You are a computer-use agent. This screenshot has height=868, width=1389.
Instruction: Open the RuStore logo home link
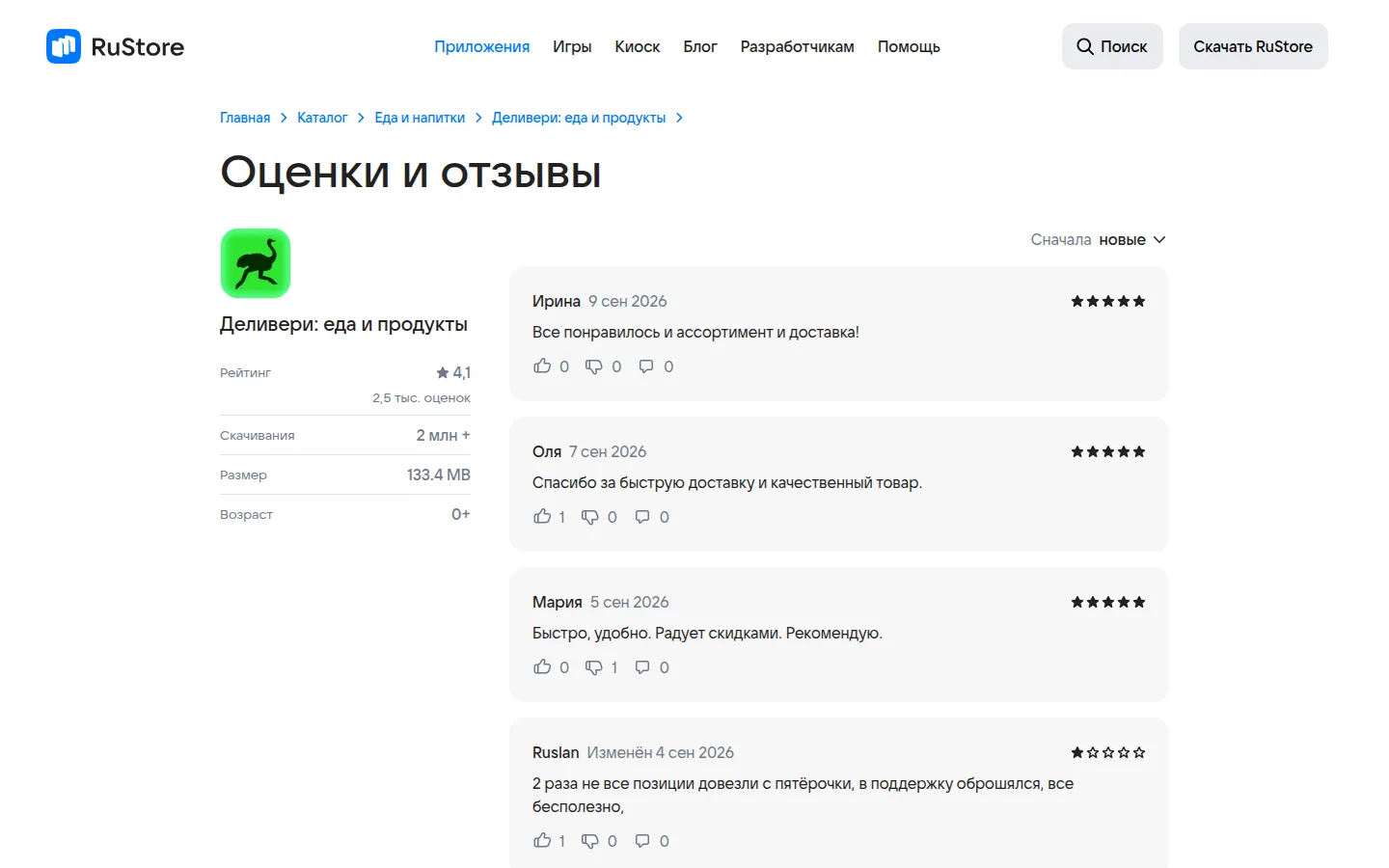(115, 46)
